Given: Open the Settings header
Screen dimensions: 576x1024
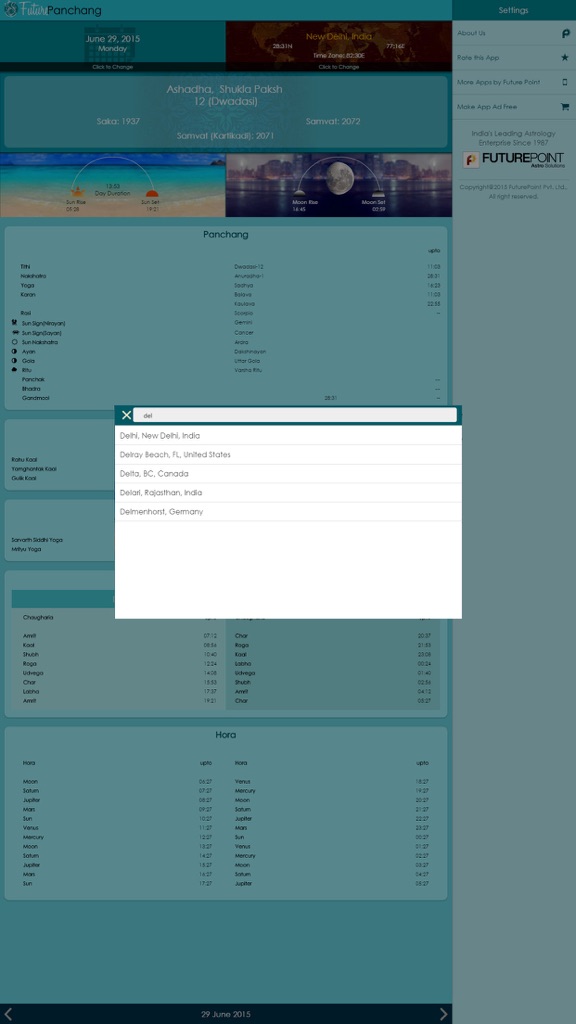Looking at the screenshot, I should pyautogui.click(x=514, y=10).
